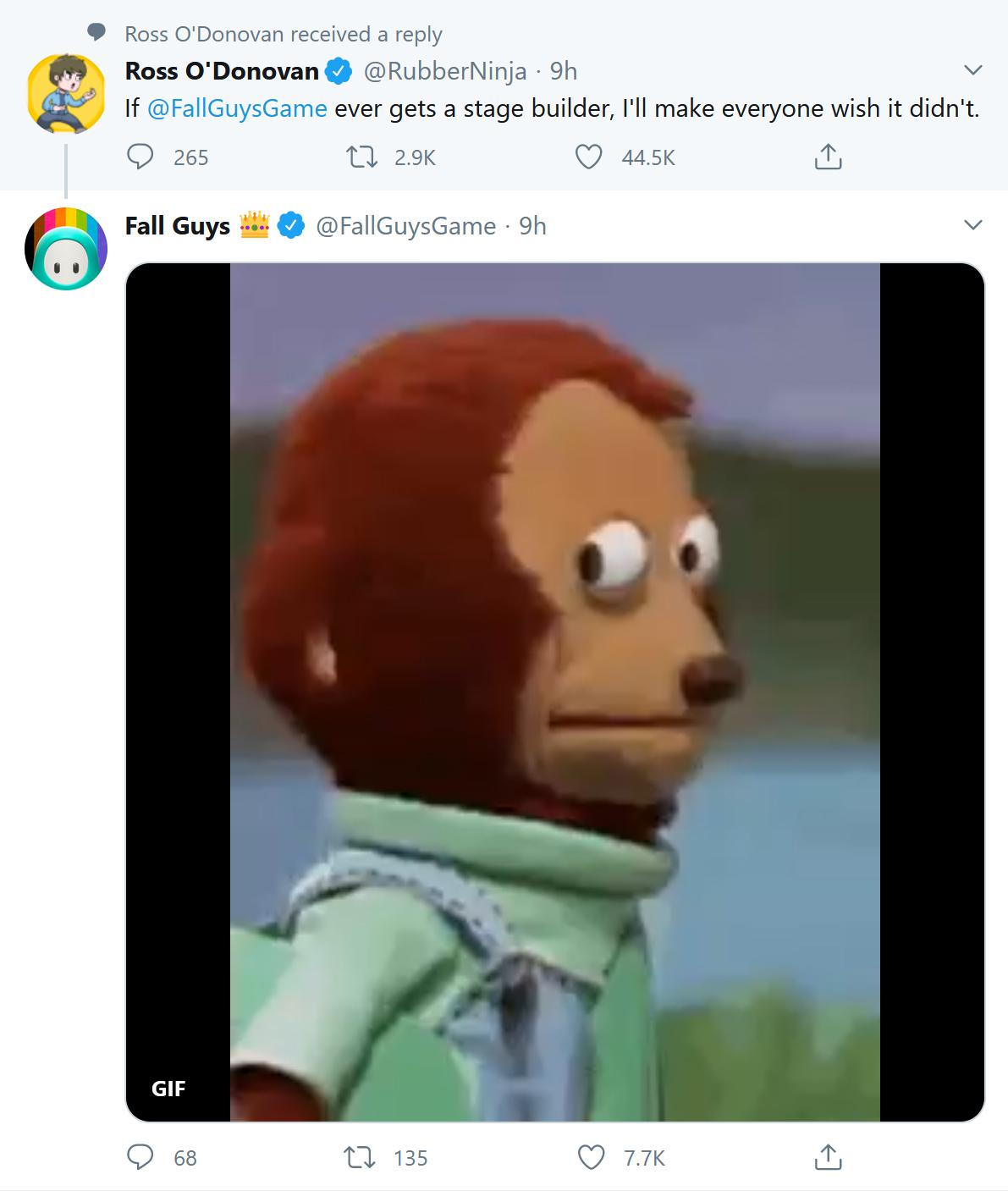The height and width of the screenshot is (1191, 1008).
Task: Open the Fall Guys display name link
Action: click(178, 226)
